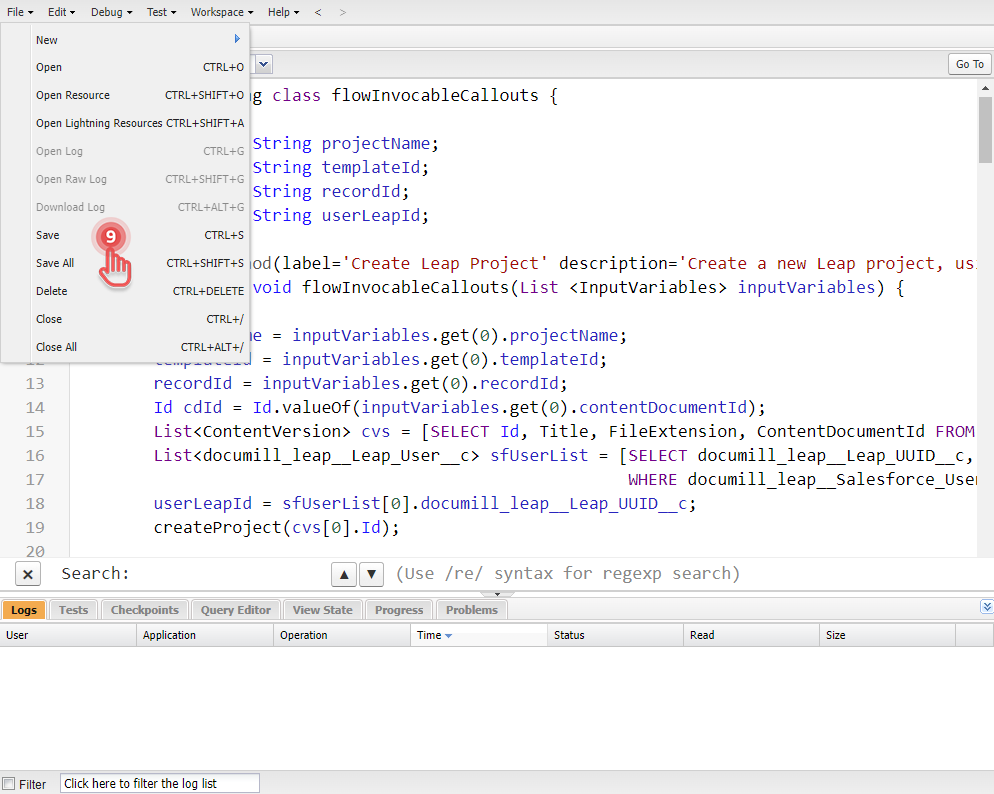Jump to next search match with down arrow

[x=369, y=573]
